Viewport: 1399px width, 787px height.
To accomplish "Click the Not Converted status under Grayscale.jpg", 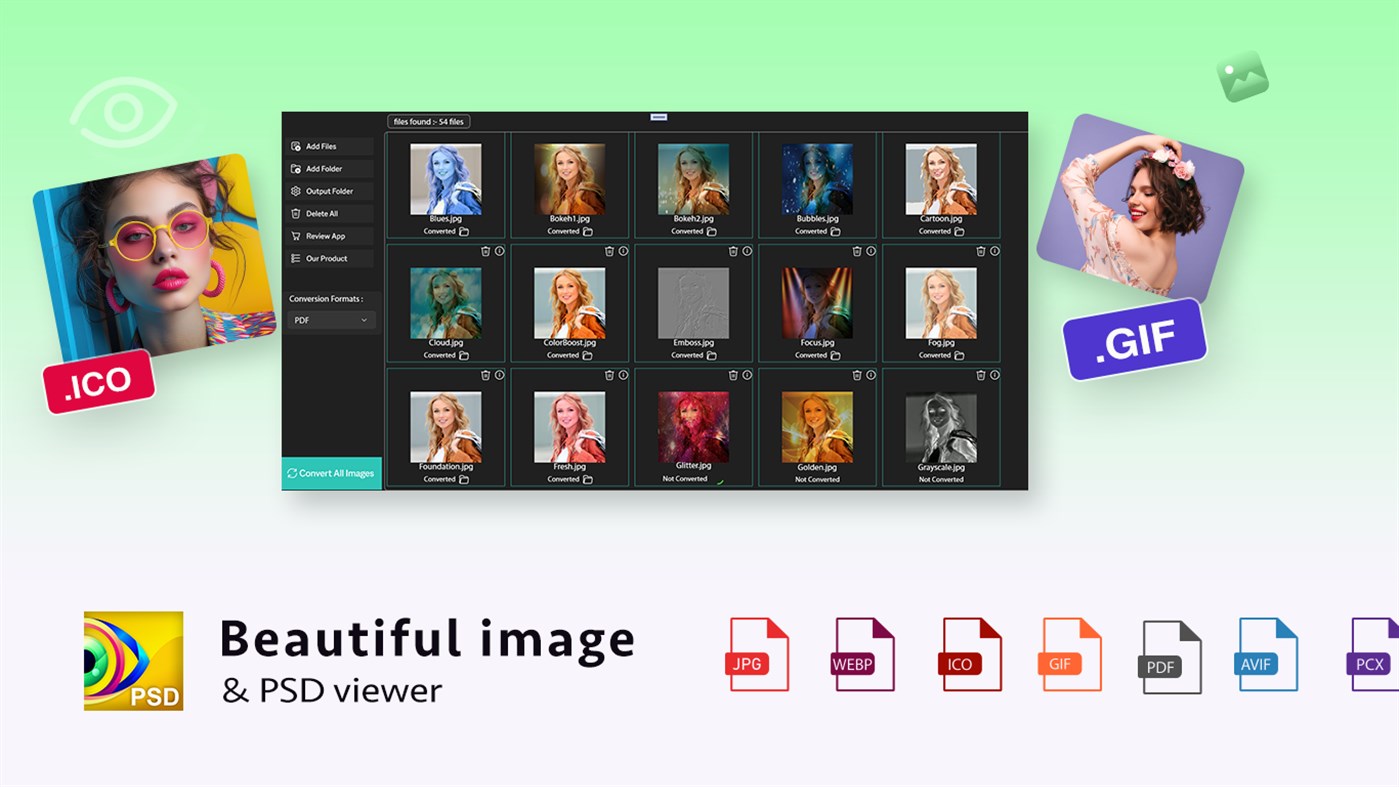I will (940, 478).
